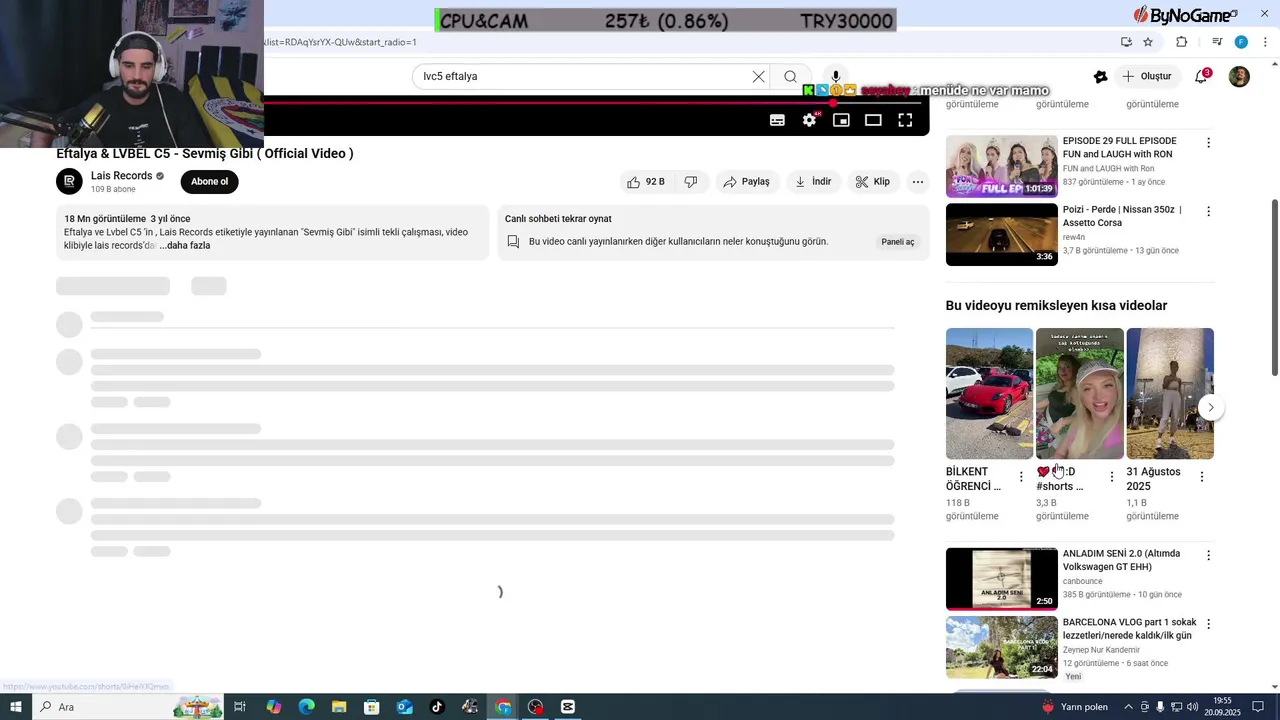Open taskbar clock showing 19:55

[x=1222, y=707]
